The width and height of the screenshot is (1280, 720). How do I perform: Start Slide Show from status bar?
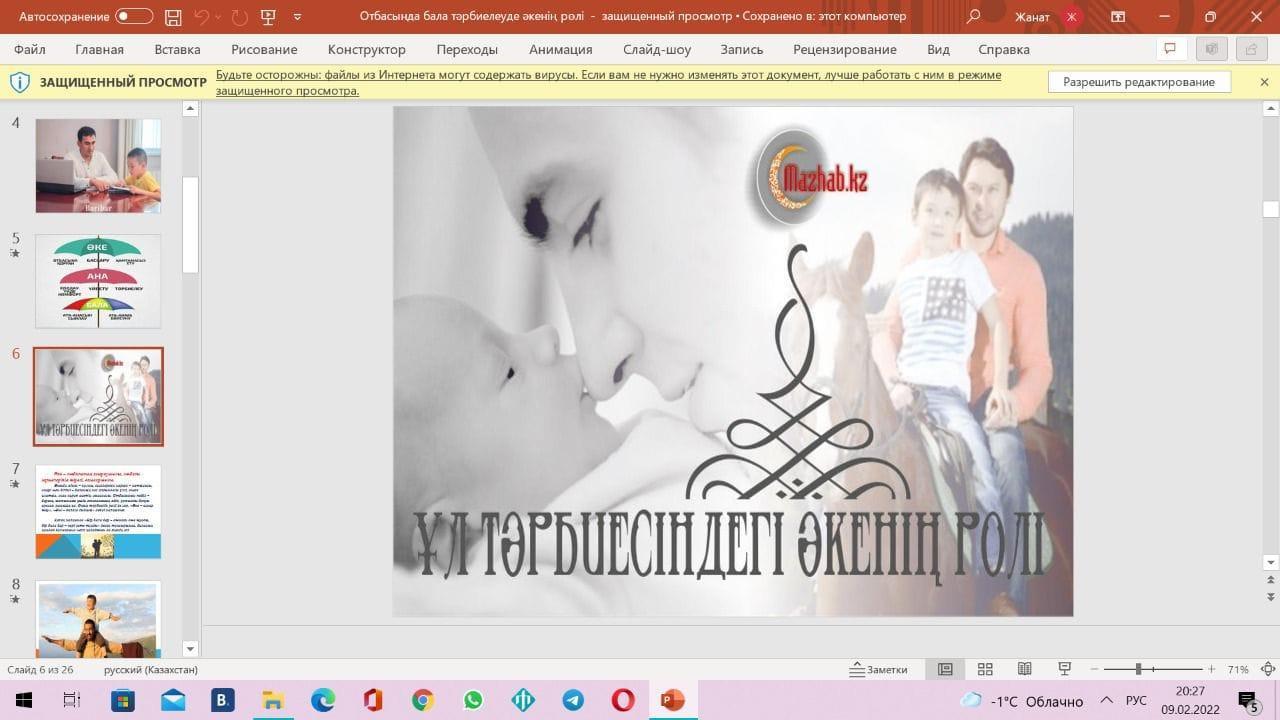coord(1065,669)
